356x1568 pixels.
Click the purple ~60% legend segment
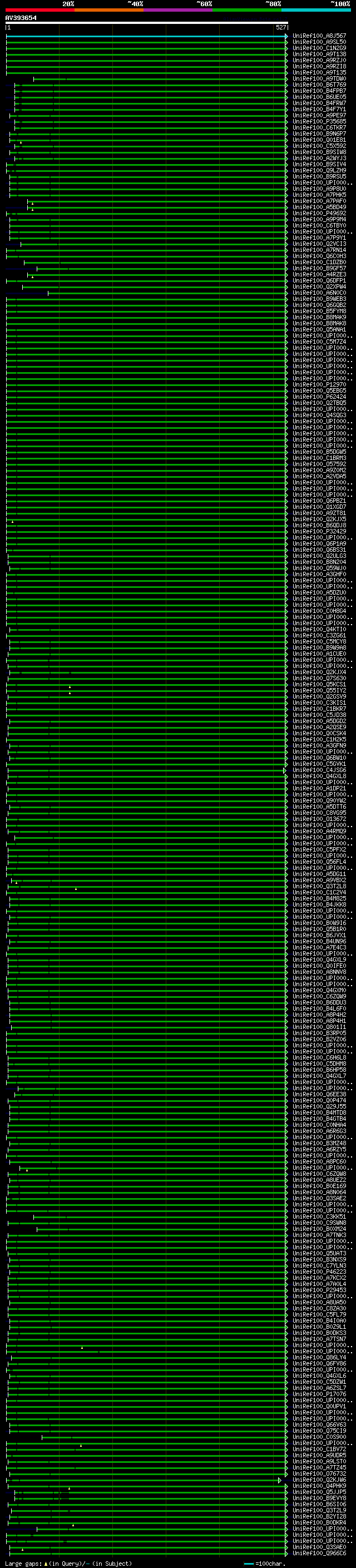[x=179, y=10]
